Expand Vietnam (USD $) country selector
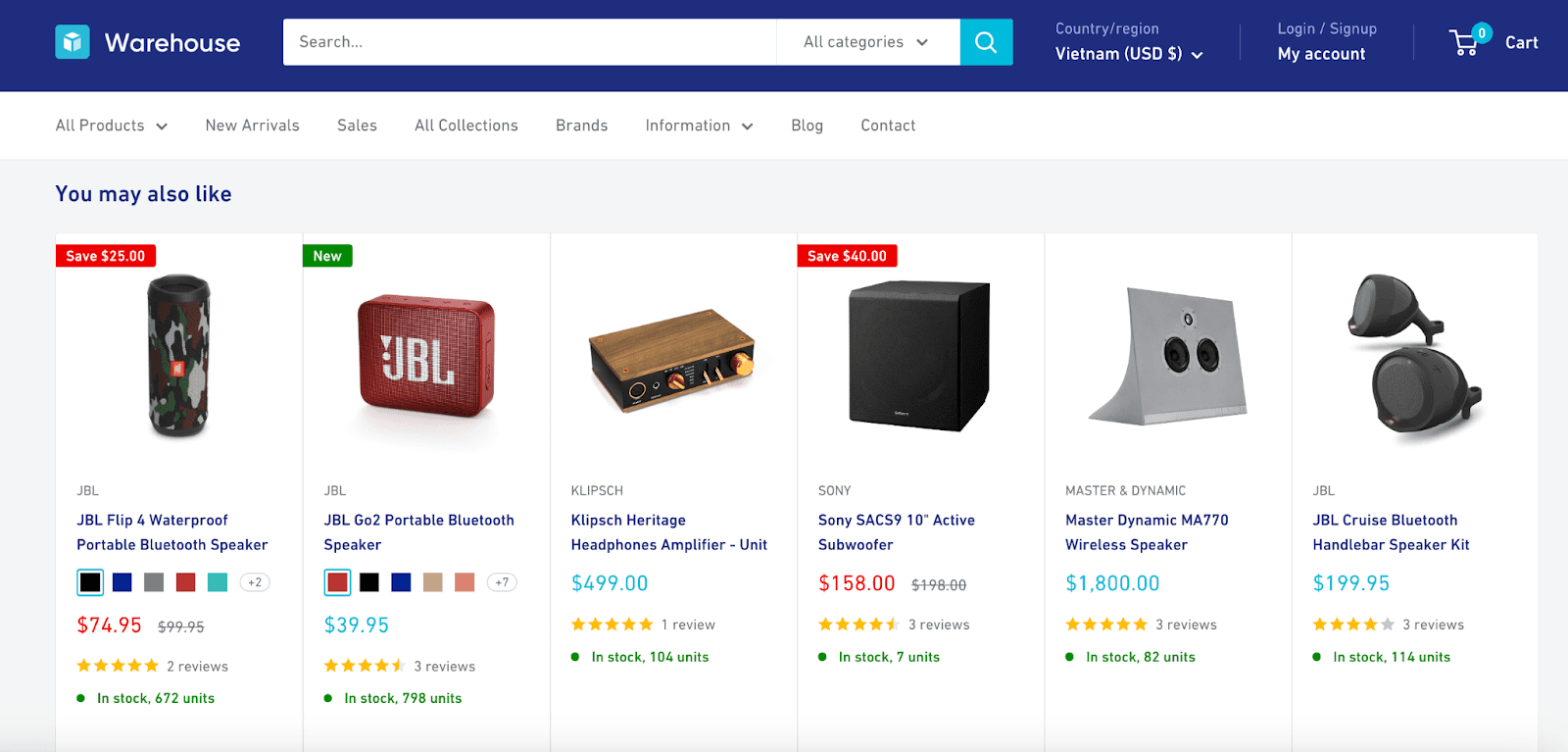 [x=1129, y=54]
